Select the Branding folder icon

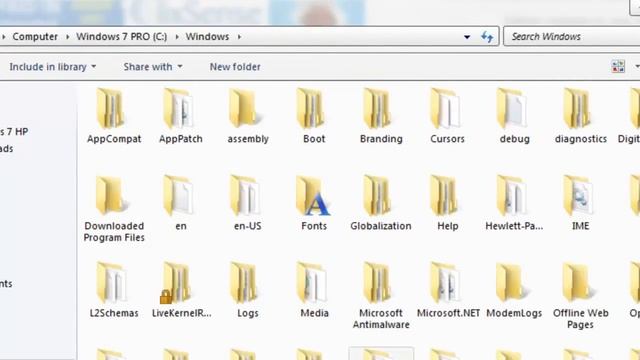[377, 109]
